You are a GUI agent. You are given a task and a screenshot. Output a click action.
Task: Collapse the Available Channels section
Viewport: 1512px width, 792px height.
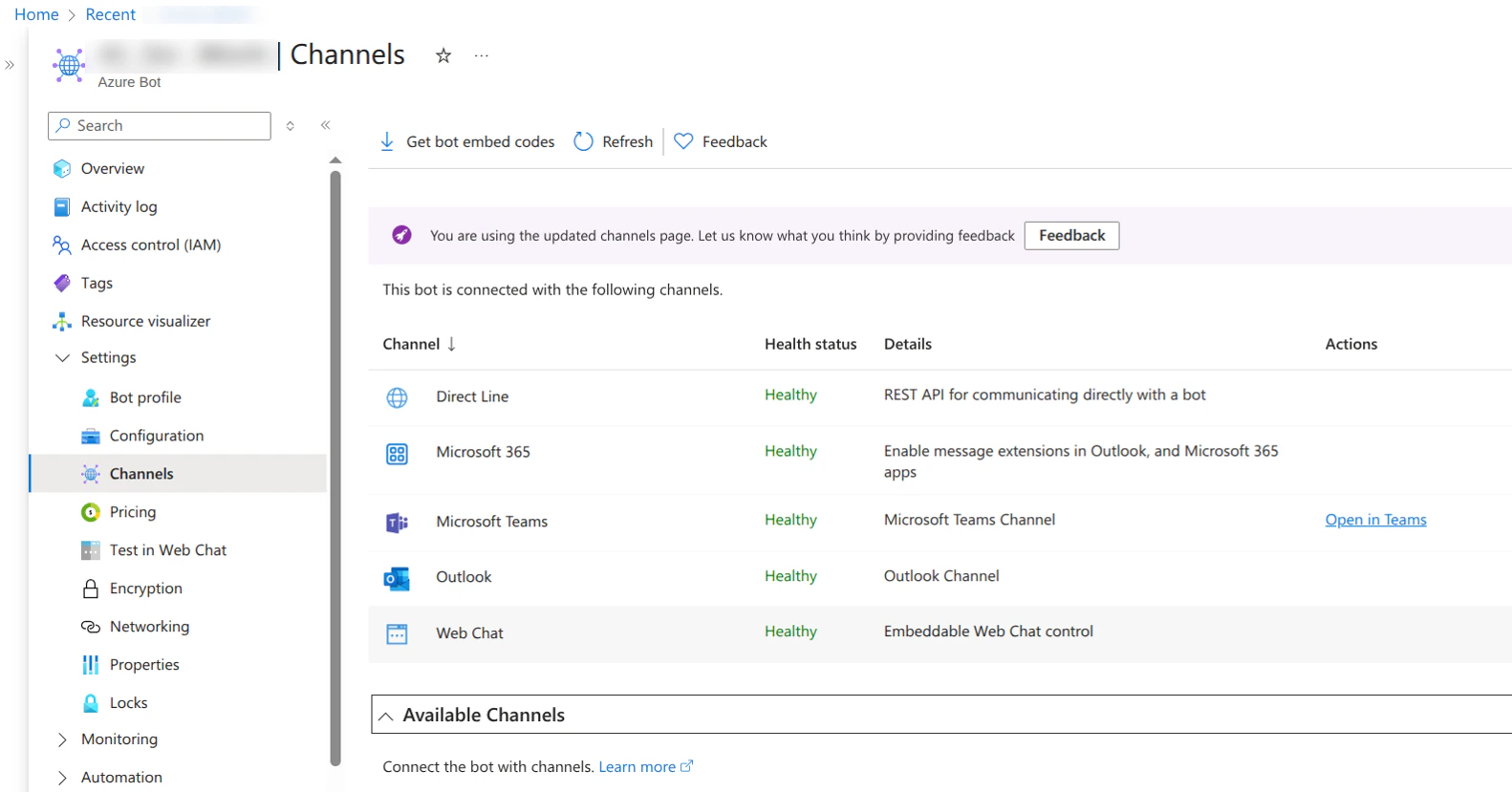click(x=386, y=716)
